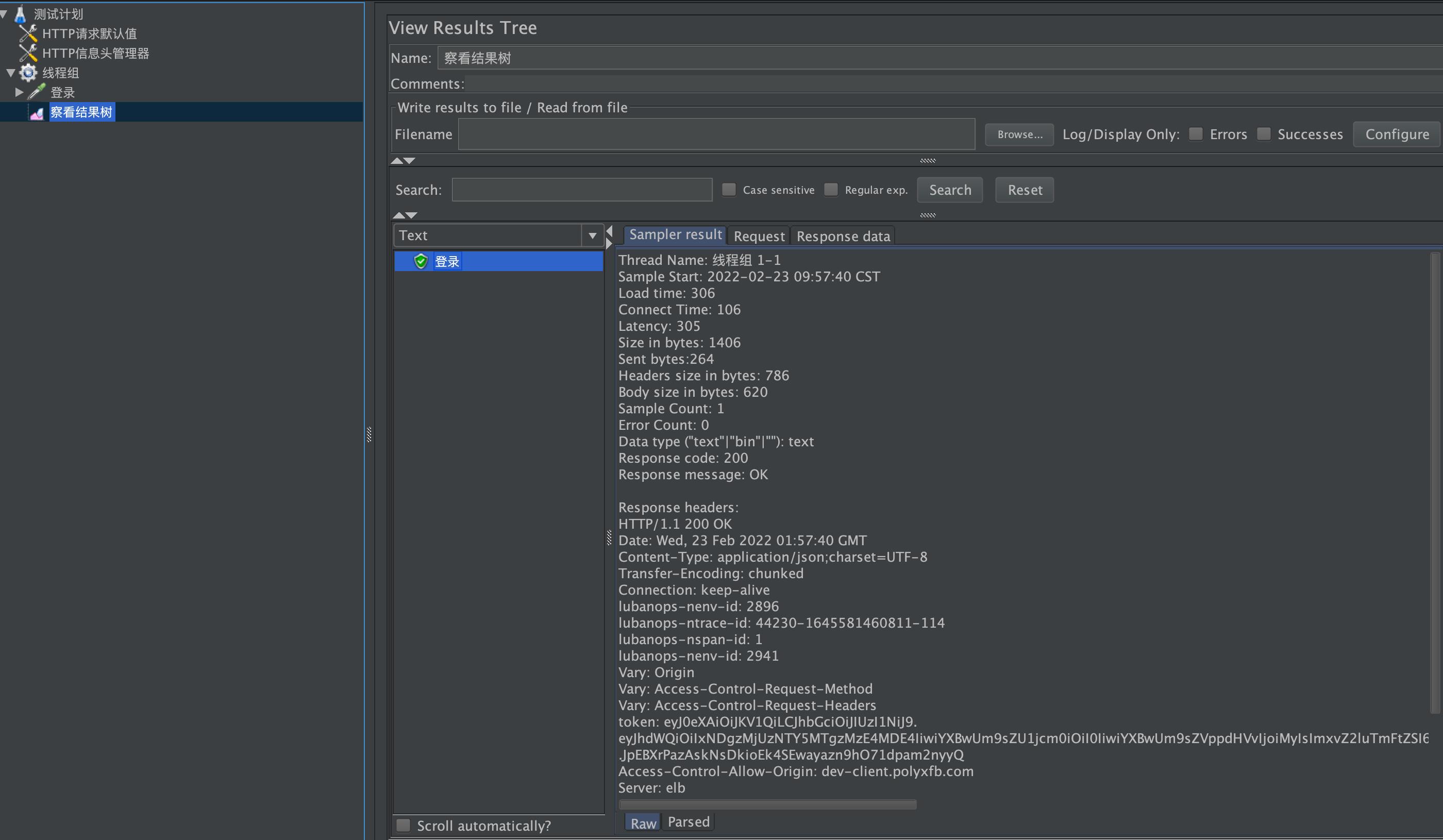Toggle Case sensitive search
Screen dimensions: 1443x840
[728, 190]
